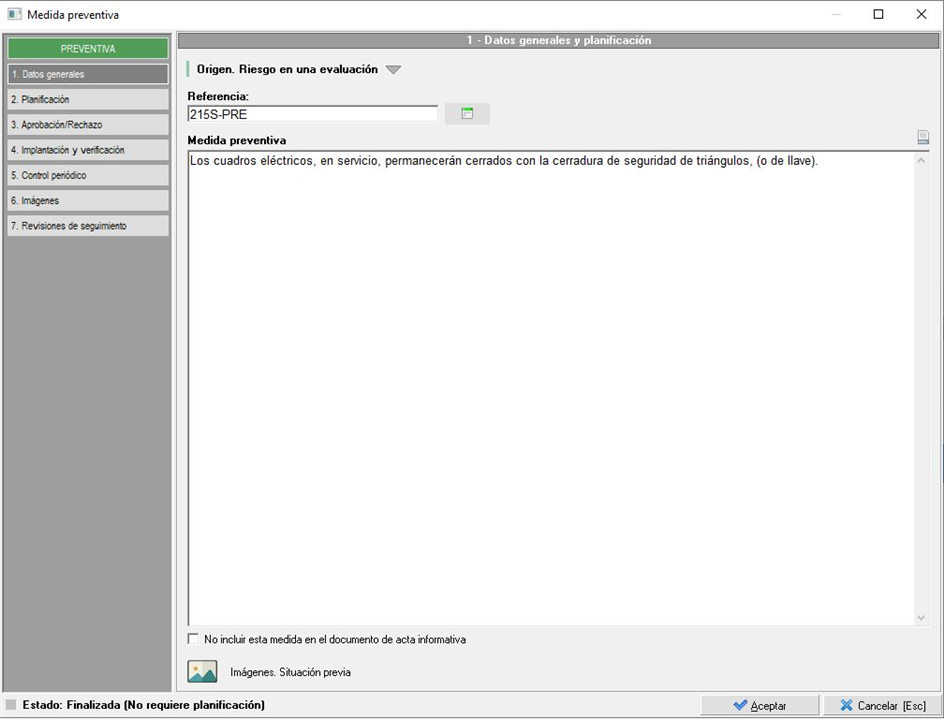The height and width of the screenshot is (720, 944).
Task: Click the app icon in the title bar
Action: [14, 15]
